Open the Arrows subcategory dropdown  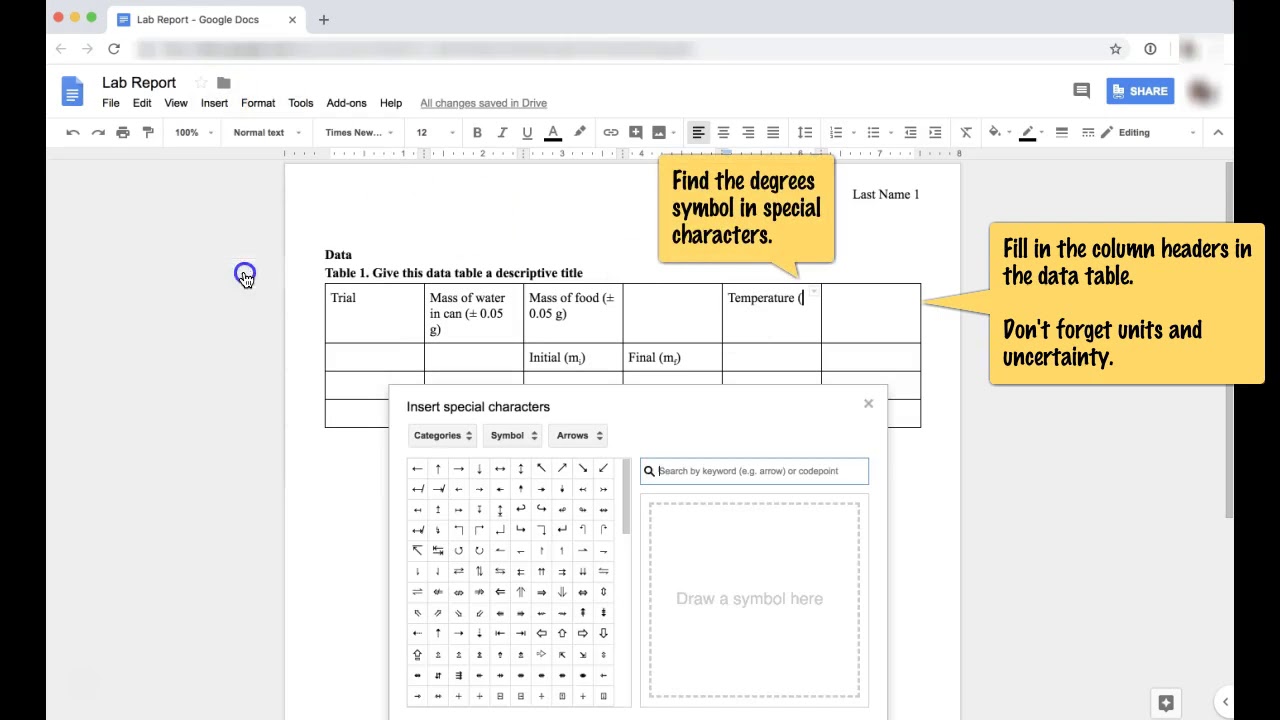pyautogui.click(x=579, y=435)
